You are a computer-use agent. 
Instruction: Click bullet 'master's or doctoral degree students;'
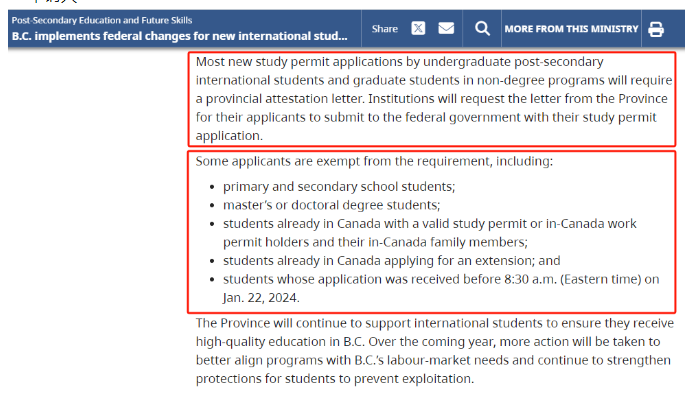[332, 205]
